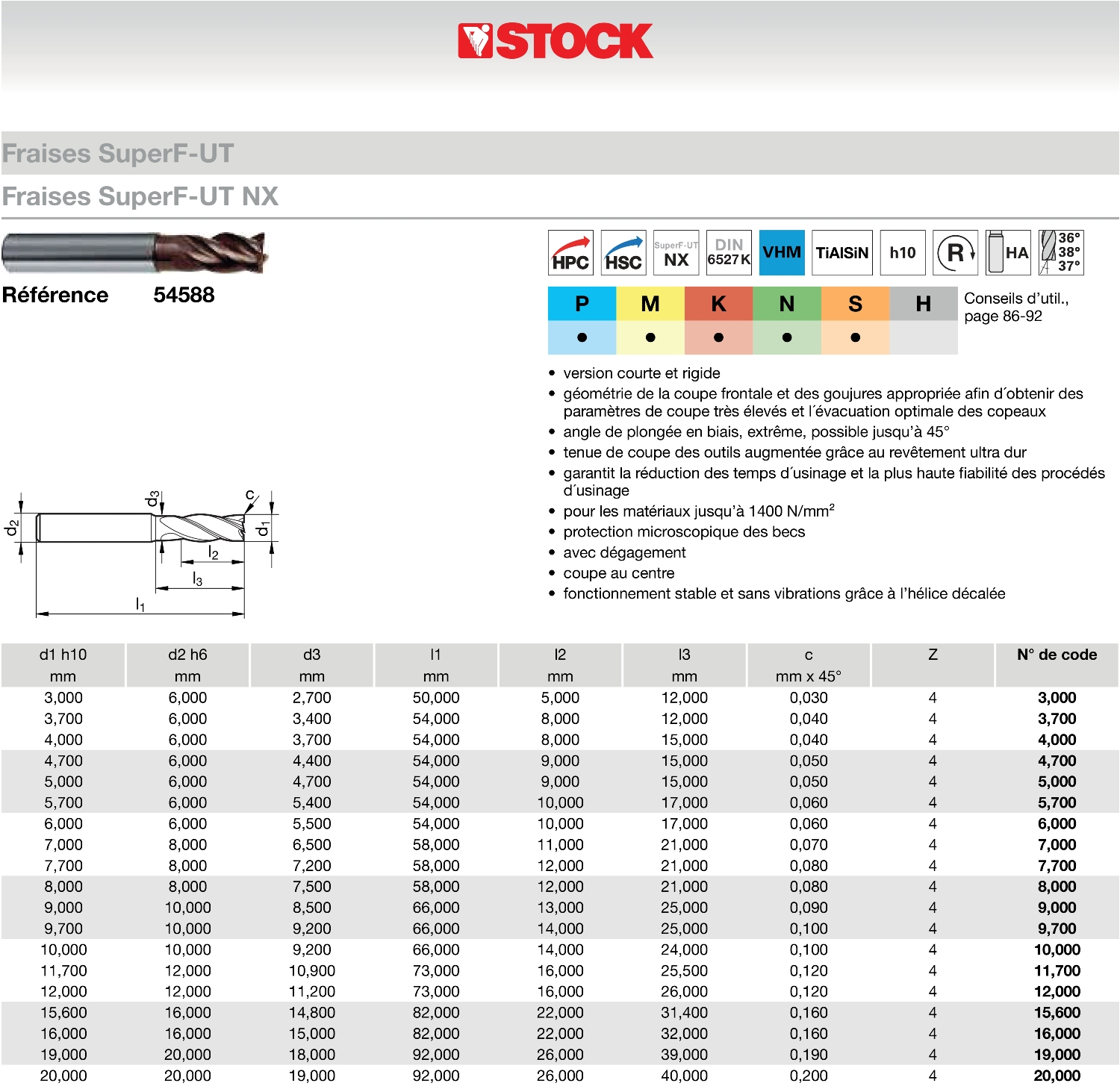This screenshot has height=1092, width=1120.
Task: Click d3 value 2,700
Action: (312, 698)
